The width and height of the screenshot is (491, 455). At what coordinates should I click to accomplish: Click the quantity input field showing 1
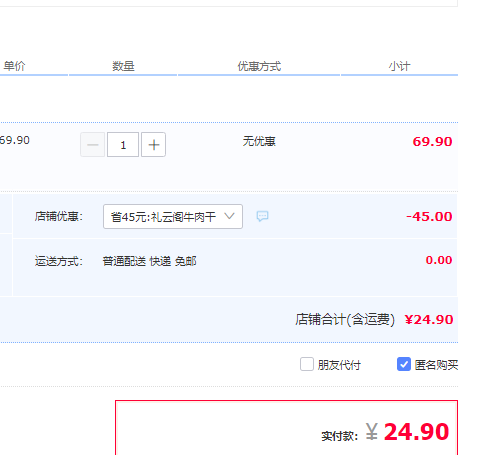123,145
